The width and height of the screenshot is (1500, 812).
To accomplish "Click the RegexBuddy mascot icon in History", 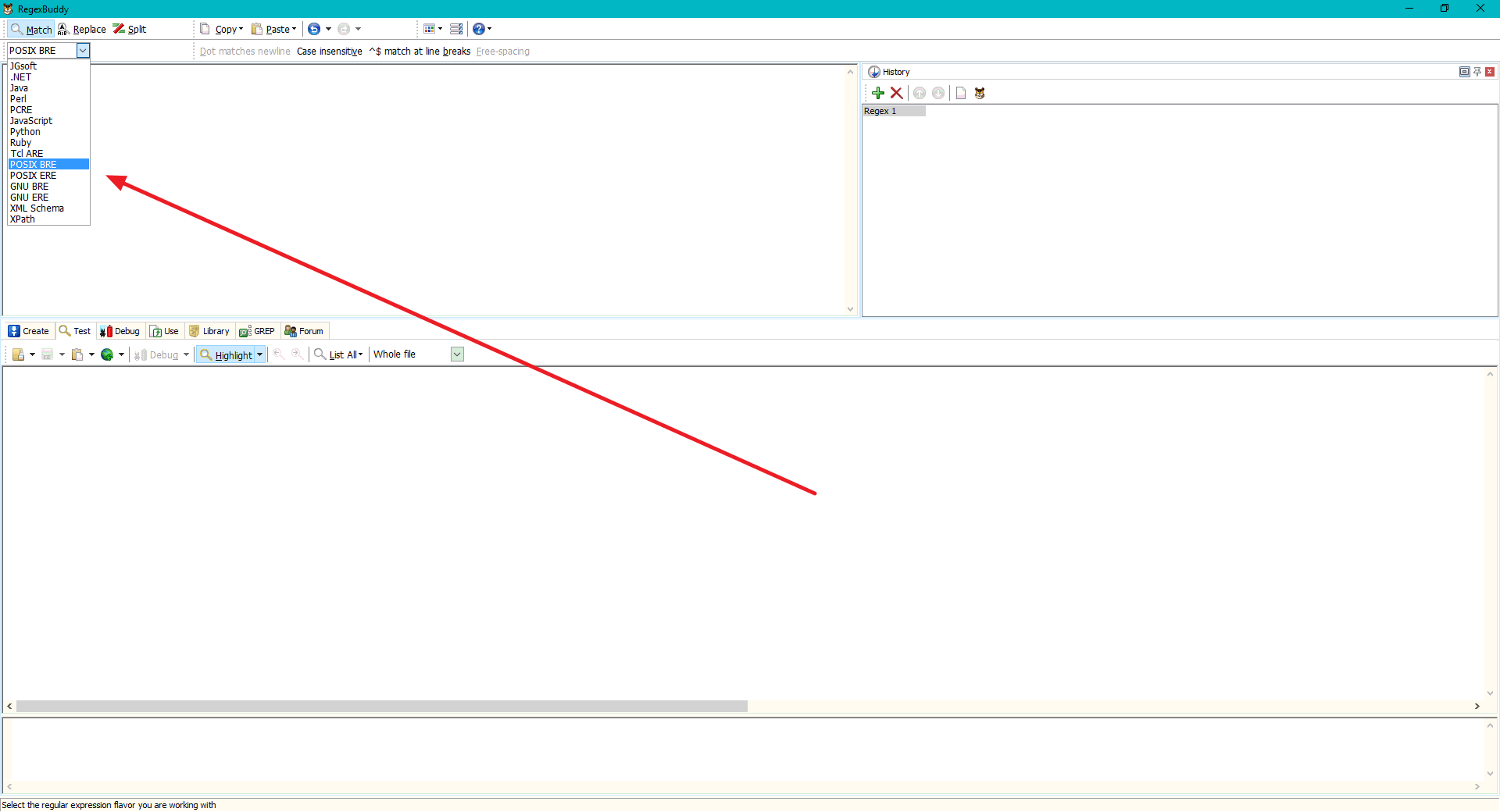I will [x=980, y=93].
